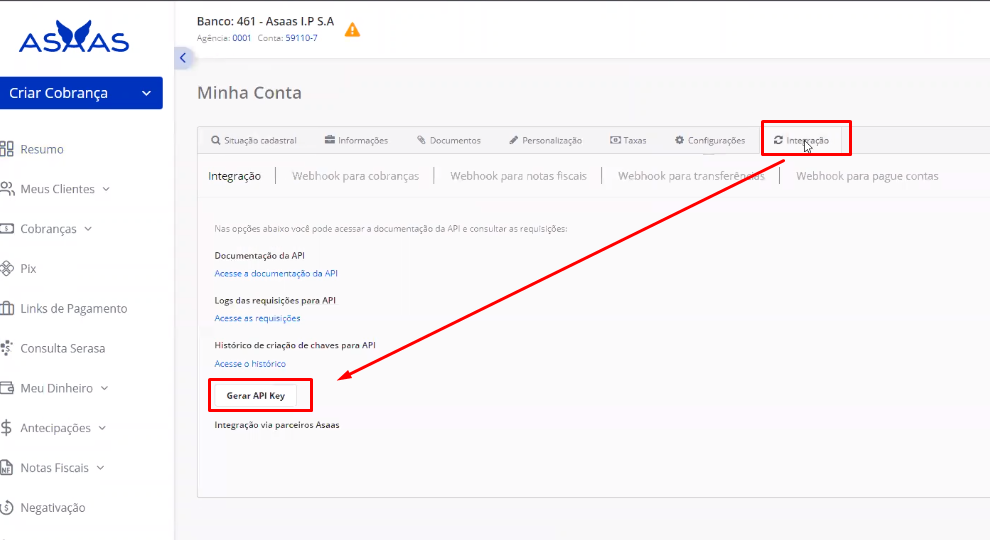Image resolution: width=990 pixels, height=540 pixels.
Task: Click the briefcase icon beside Informações
Action: pyautogui.click(x=330, y=140)
